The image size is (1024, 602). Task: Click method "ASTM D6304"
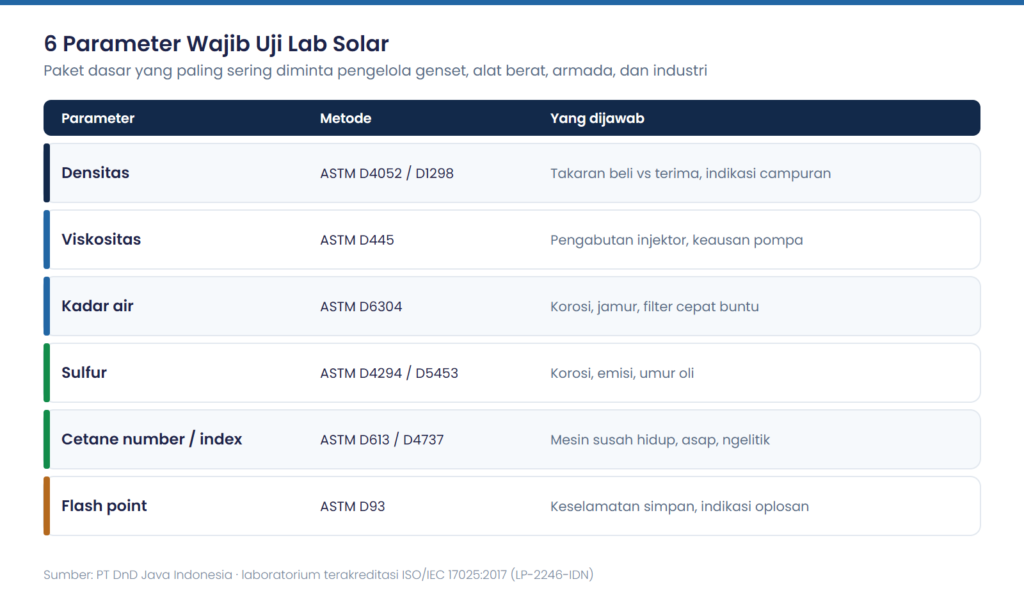pos(361,307)
